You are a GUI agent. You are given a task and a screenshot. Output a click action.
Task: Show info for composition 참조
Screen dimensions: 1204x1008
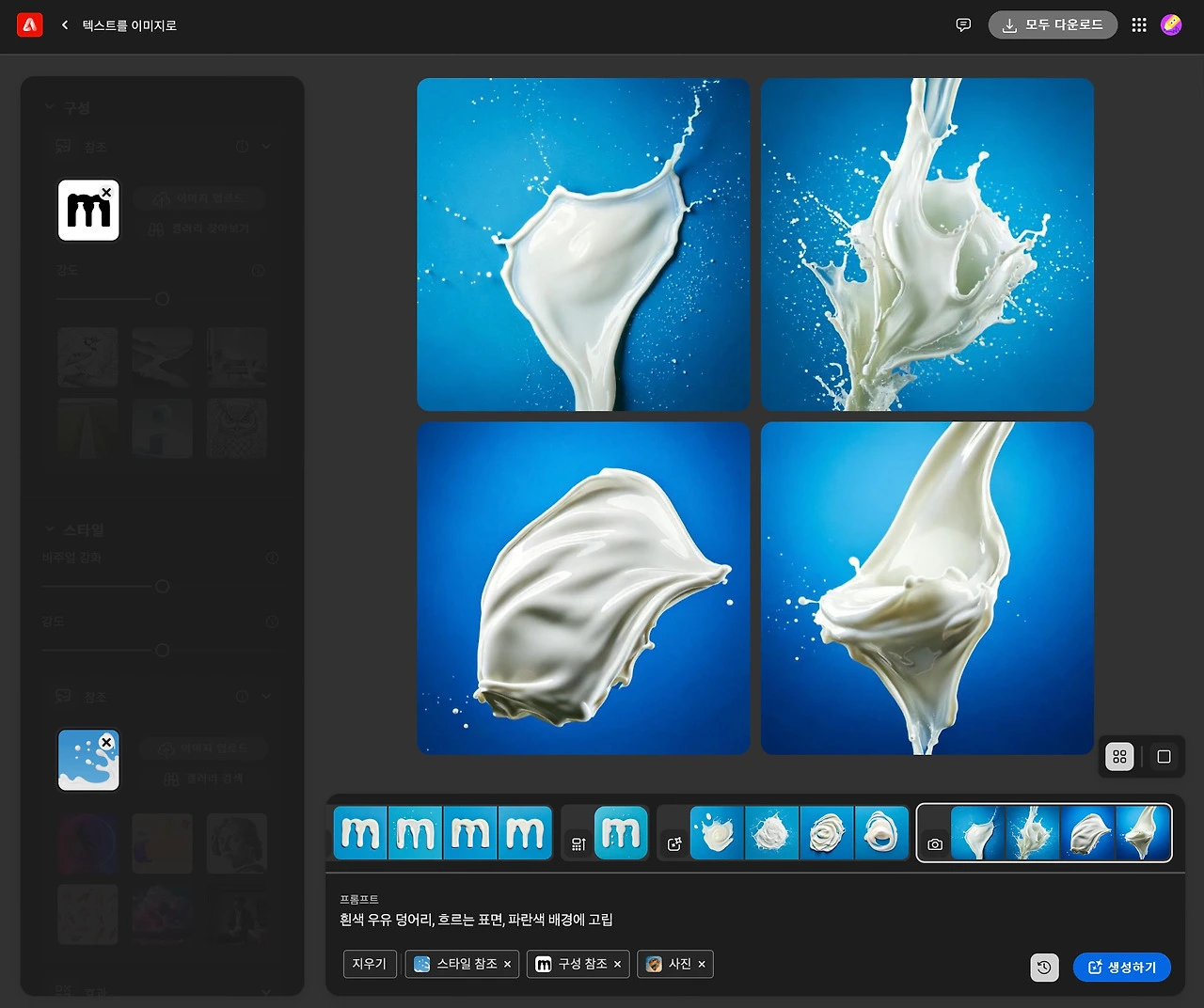point(242,147)
